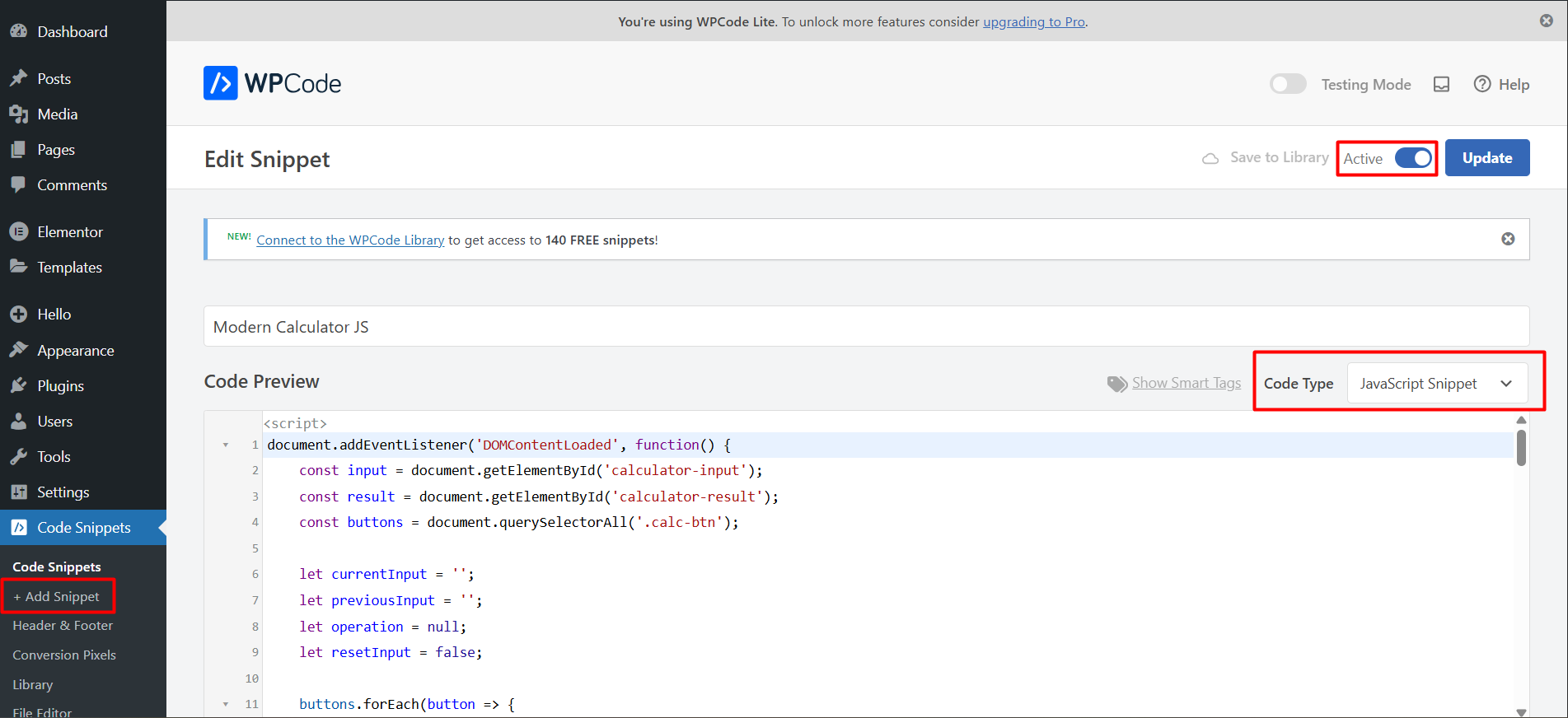The height and width of the screenshot is (718, 1568).
Task: Click the smart tags tag icon
Action: coord(1117,384)
